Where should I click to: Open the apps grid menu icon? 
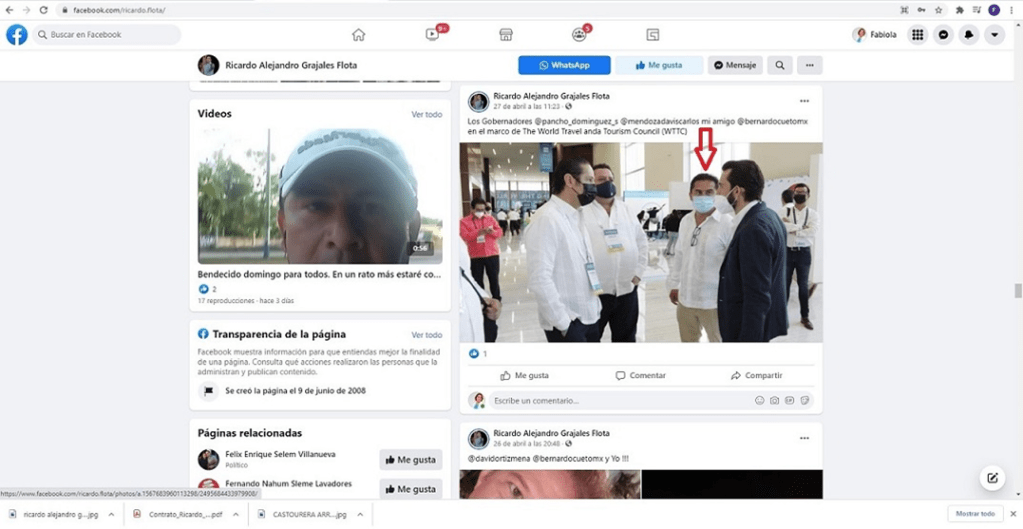click(x=917, y=35)
